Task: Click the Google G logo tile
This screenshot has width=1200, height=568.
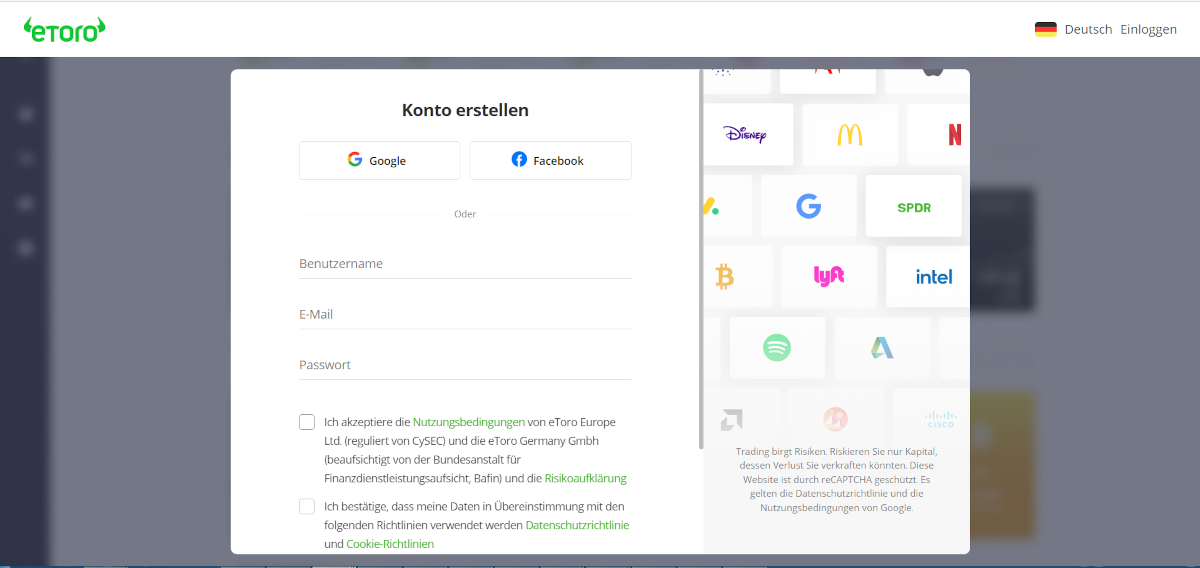Action: [x=808, y=206]
